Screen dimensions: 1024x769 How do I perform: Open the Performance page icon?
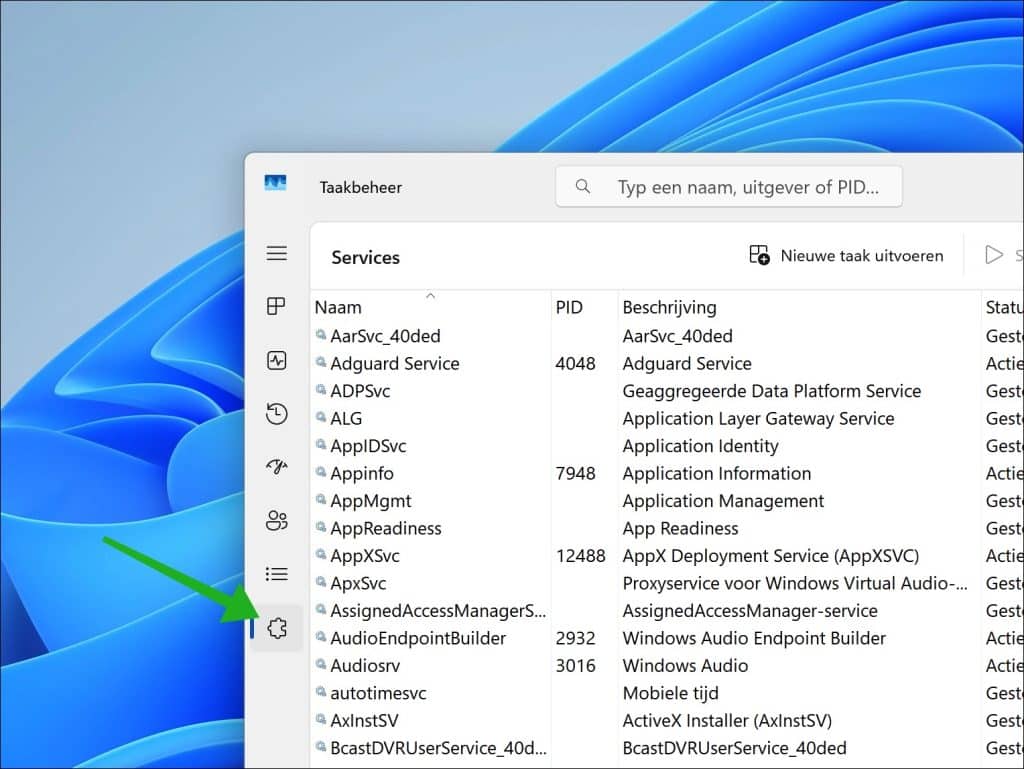pyautogui.click(x=277, y=361)
